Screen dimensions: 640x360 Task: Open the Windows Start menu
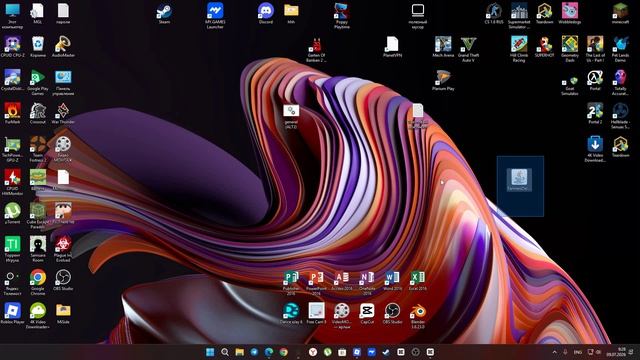click(210, 352)
